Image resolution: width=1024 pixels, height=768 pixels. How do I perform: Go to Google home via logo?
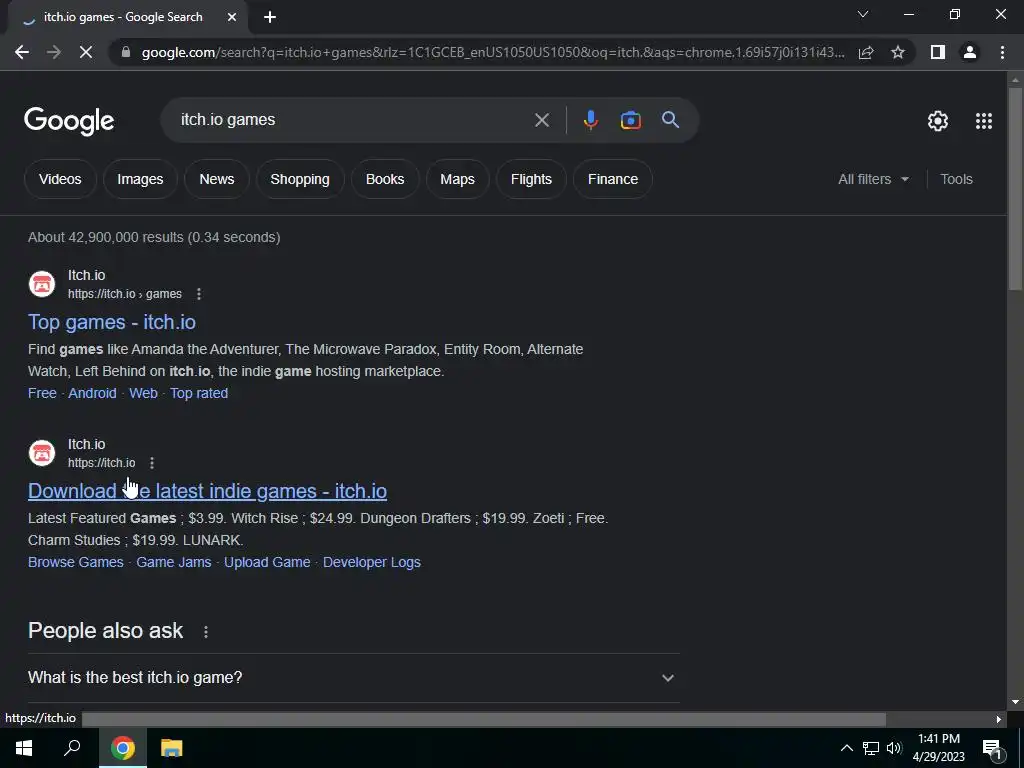pos(69,121)
